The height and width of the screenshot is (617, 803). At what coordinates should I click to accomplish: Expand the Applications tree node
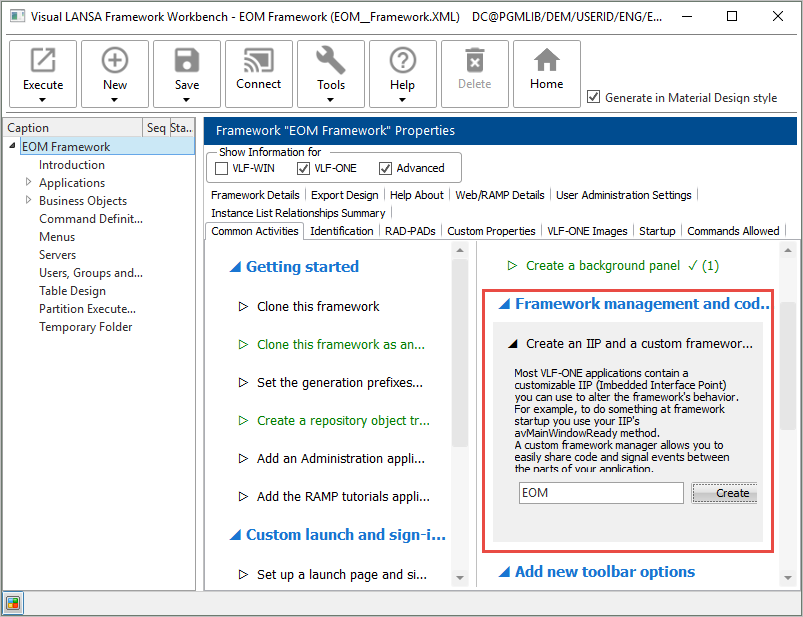(x=28, y=182)
